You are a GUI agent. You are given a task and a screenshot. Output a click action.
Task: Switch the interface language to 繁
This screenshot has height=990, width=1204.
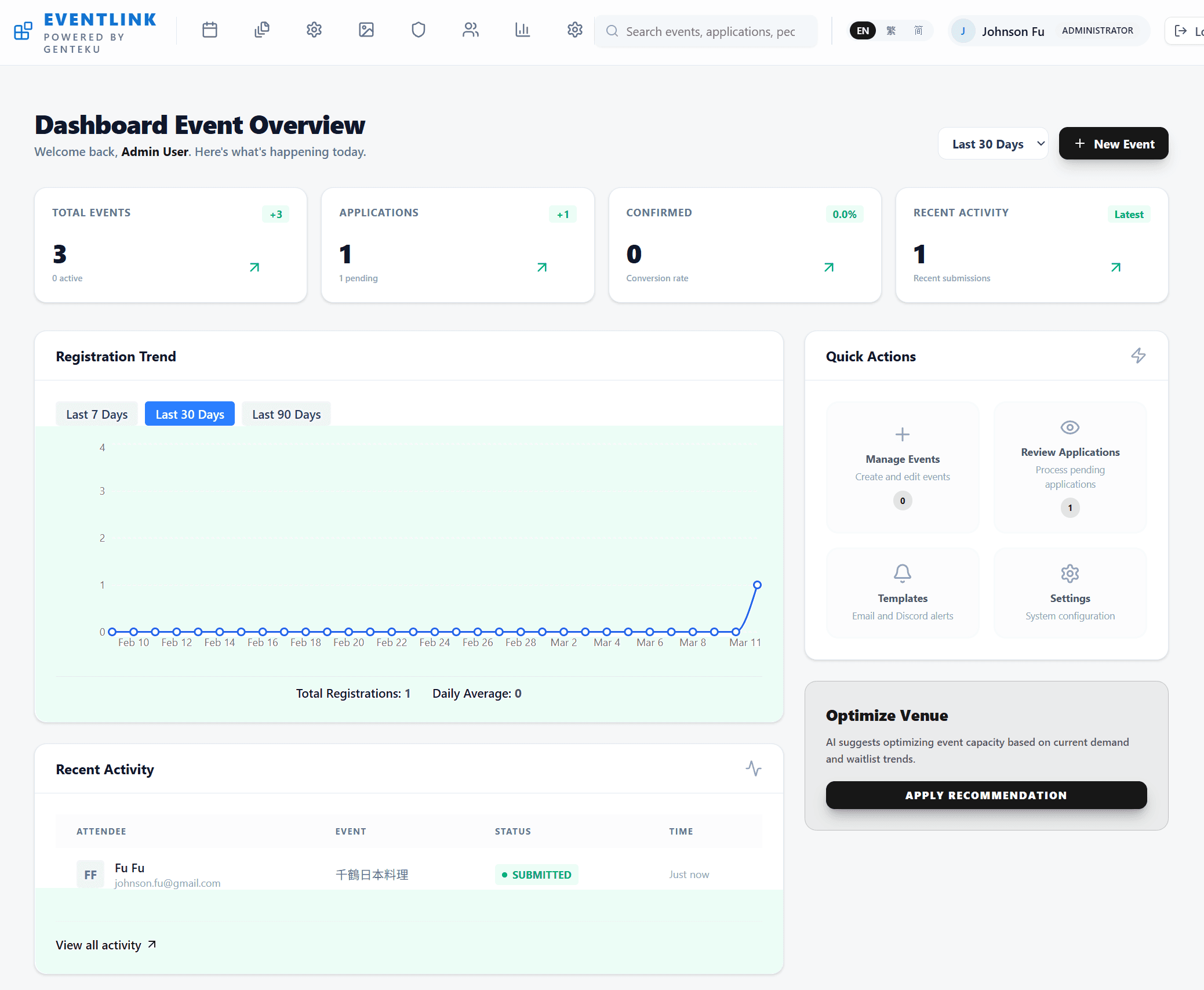pos(891,30)
